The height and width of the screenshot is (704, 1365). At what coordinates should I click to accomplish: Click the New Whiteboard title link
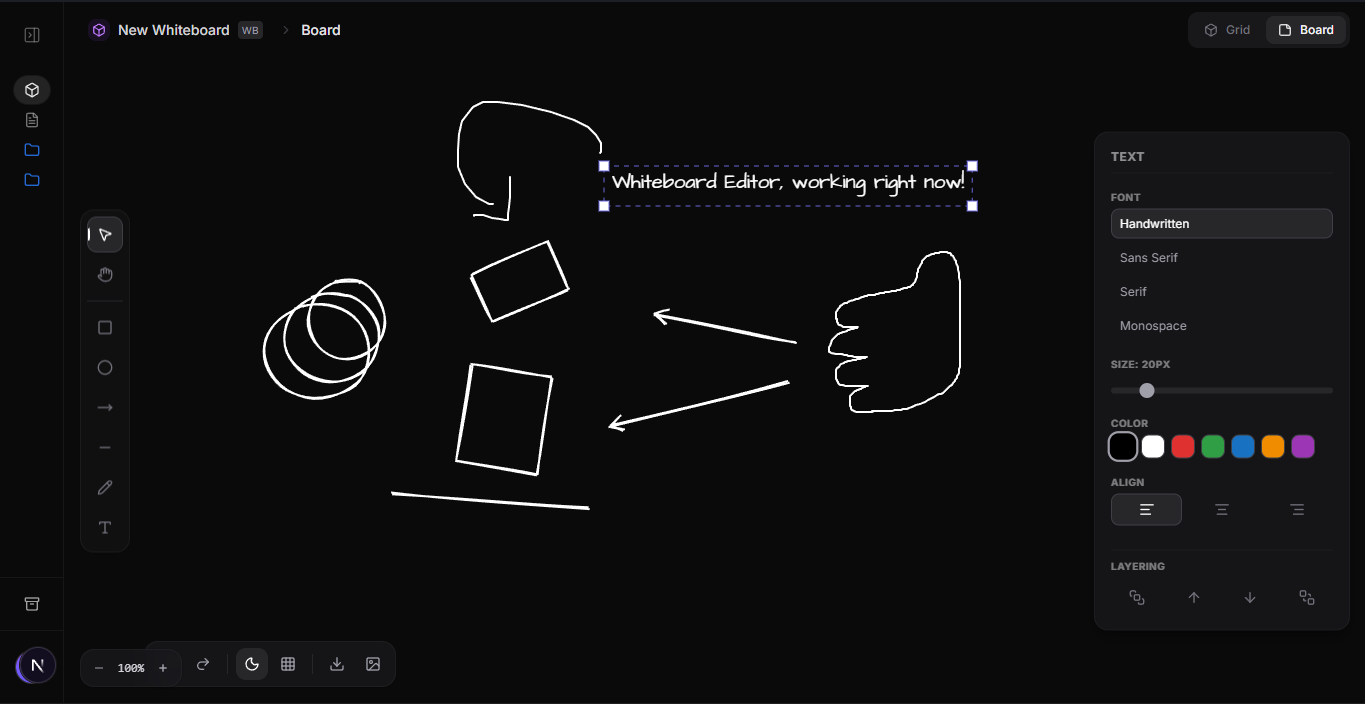[x=173, y=29]
